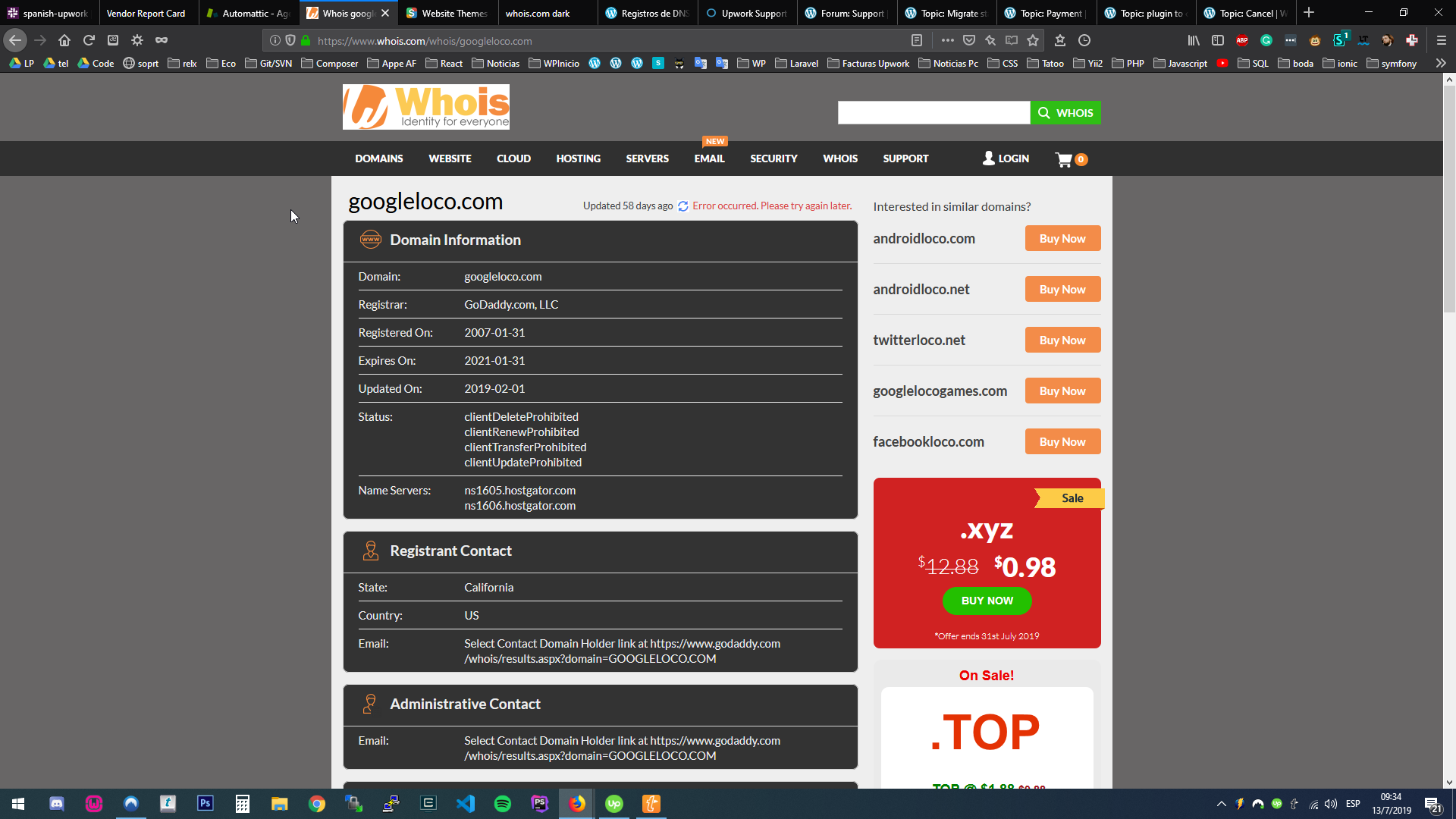The image size is (1456, 819).
Task: Open the HOSTING menu
Action: click(578, 158)
